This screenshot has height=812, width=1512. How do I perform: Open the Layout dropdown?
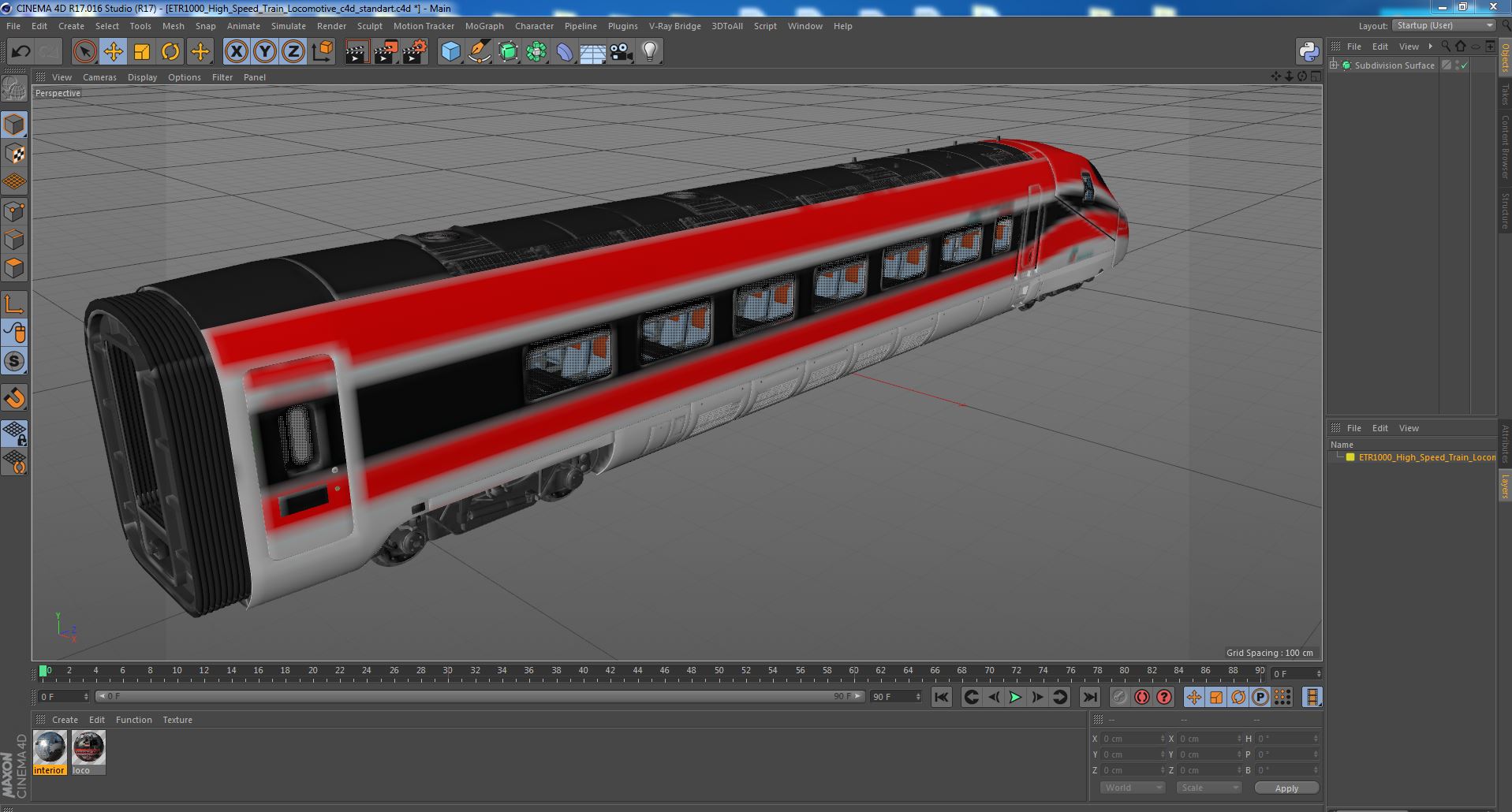click(1443, 25)
